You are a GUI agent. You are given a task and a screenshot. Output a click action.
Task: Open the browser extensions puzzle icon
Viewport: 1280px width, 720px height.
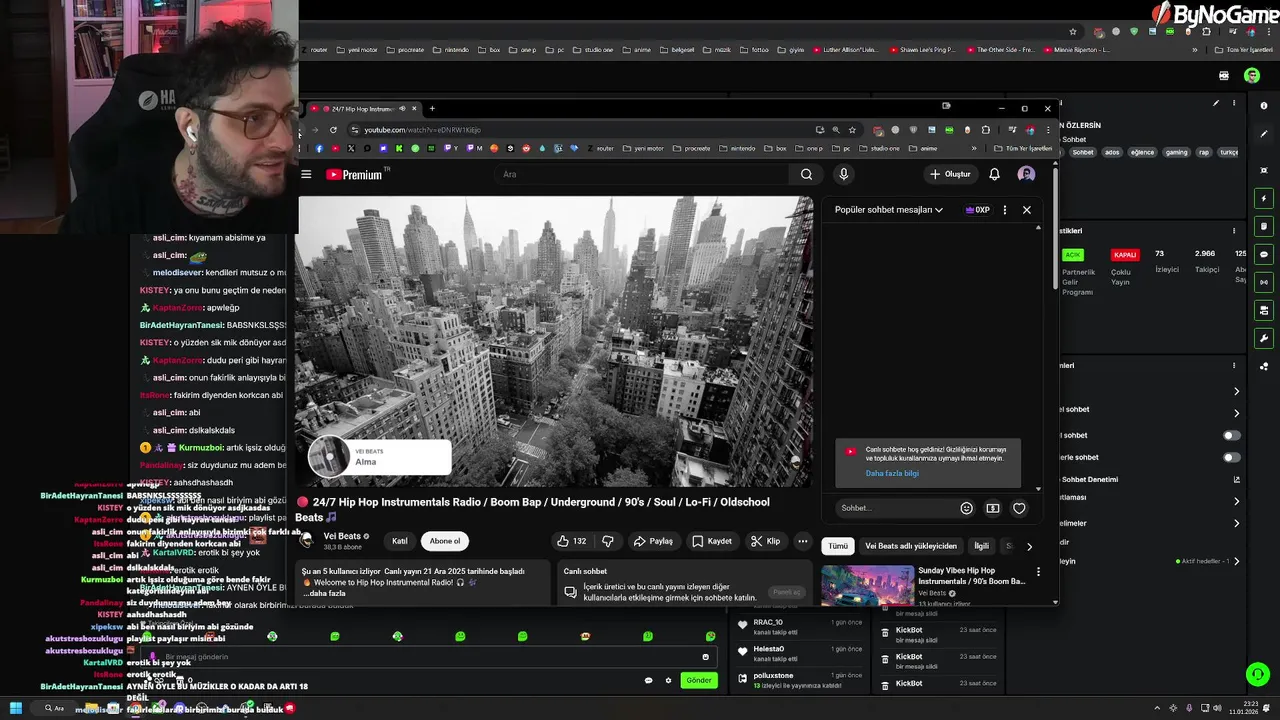click(x=985, y=130)
